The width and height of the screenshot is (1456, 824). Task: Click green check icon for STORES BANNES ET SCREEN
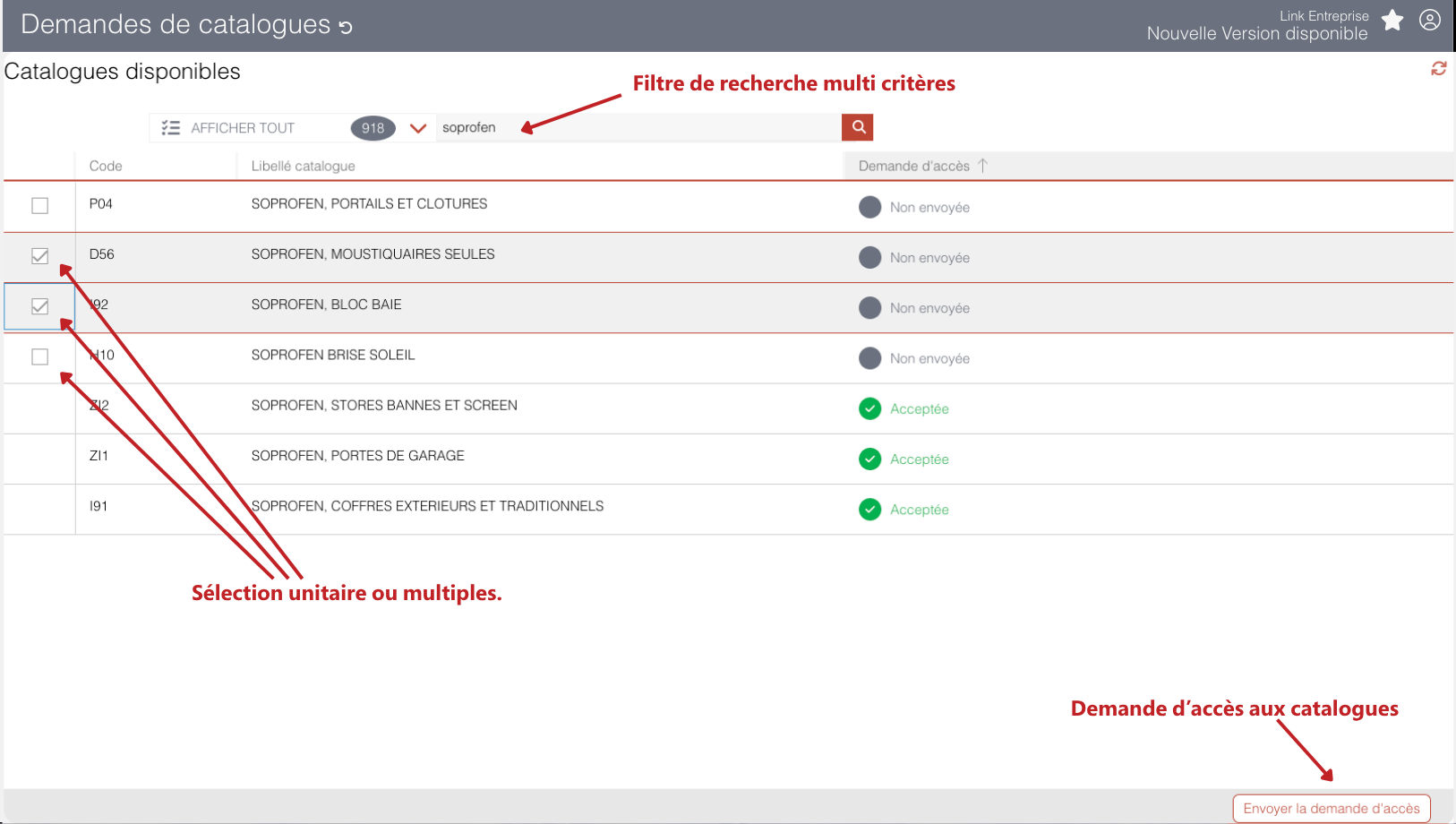pyautogui.click(x=870, y=408)
